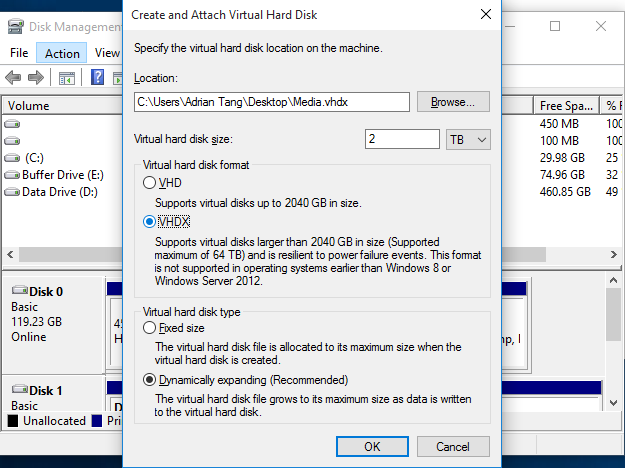The image size is (625, 468).
Task: Select the (C:) volume drive icon
Action: (12, 158)
